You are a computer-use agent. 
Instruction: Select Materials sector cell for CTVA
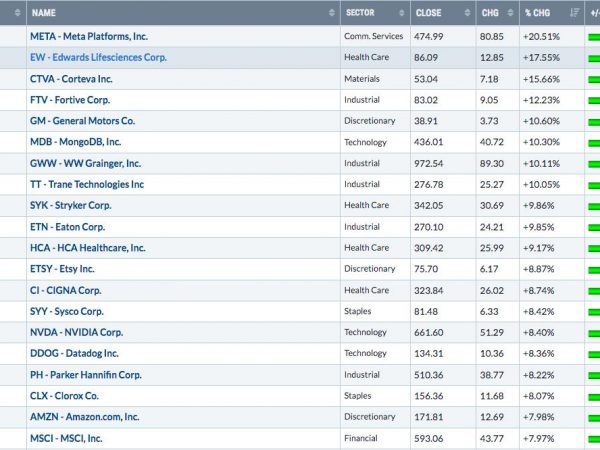tap(362, 79)
